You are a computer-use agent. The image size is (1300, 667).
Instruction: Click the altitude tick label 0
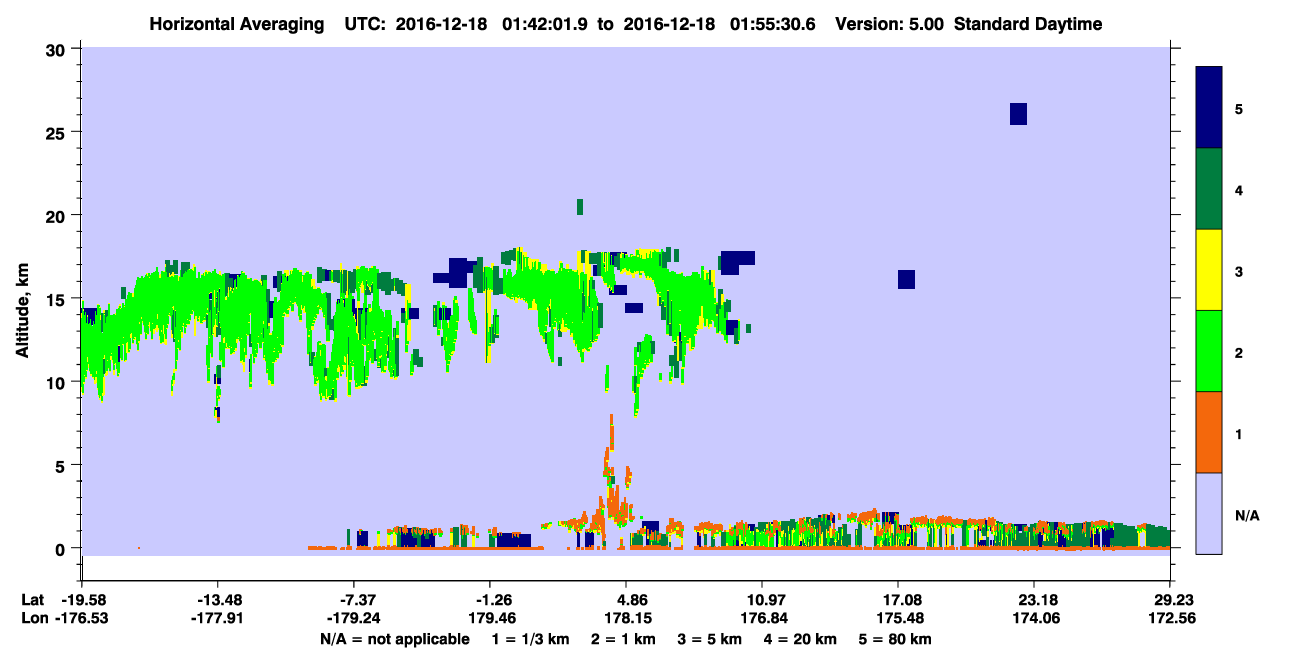click(62, 548)
